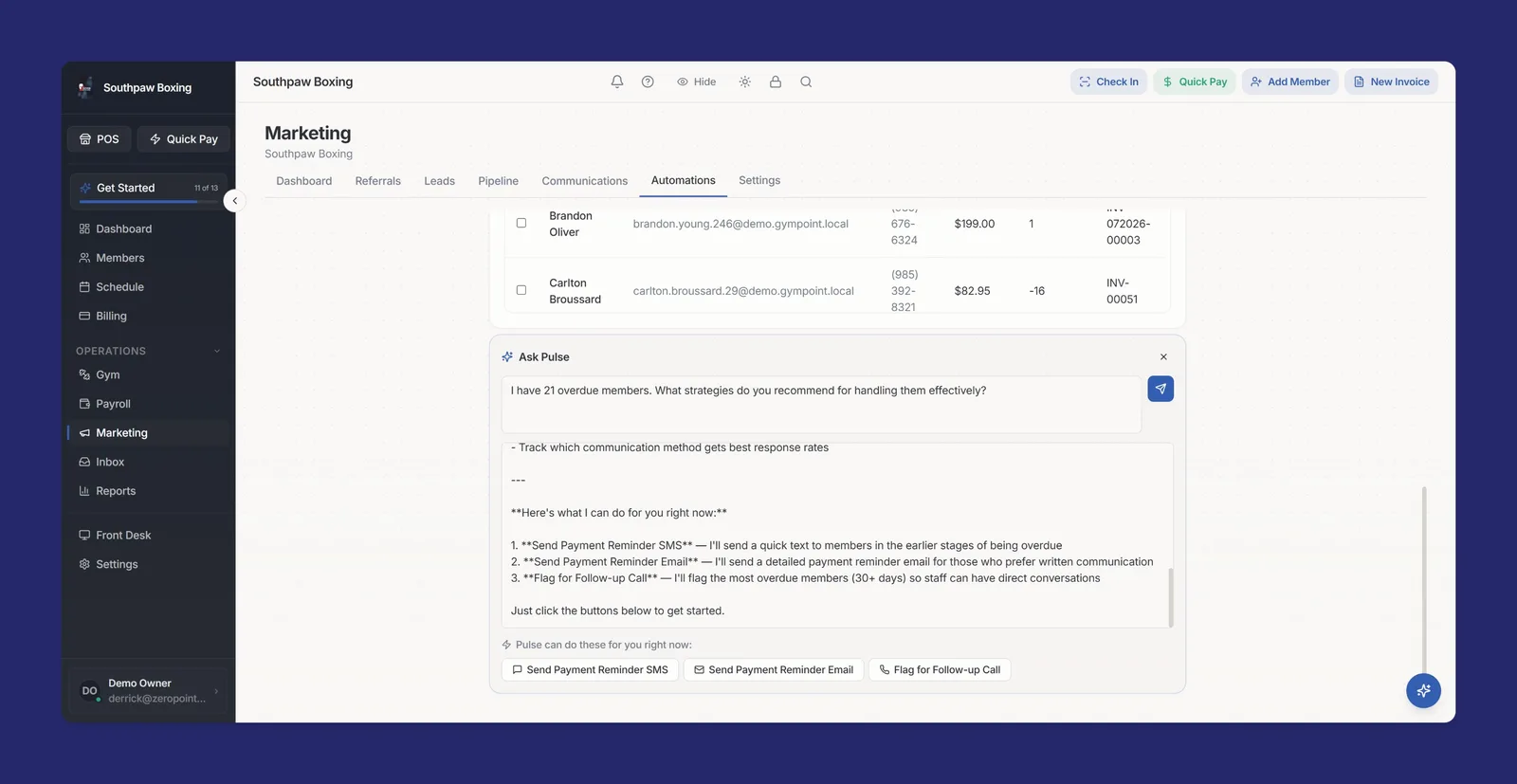Click the $82.95 amount cell

(972, 291)
